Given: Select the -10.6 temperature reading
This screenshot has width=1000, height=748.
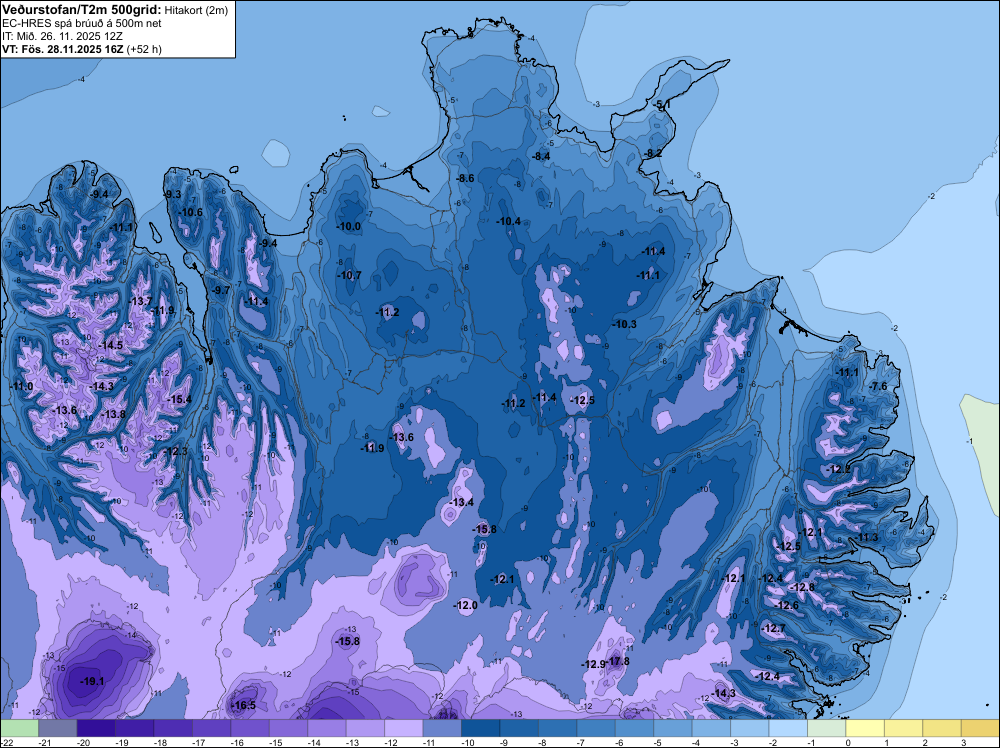Looking at the screenshot, I should pos(190,212).
